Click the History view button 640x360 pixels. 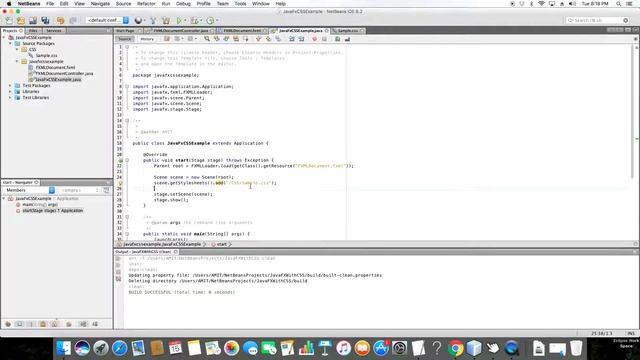[147, 39]
